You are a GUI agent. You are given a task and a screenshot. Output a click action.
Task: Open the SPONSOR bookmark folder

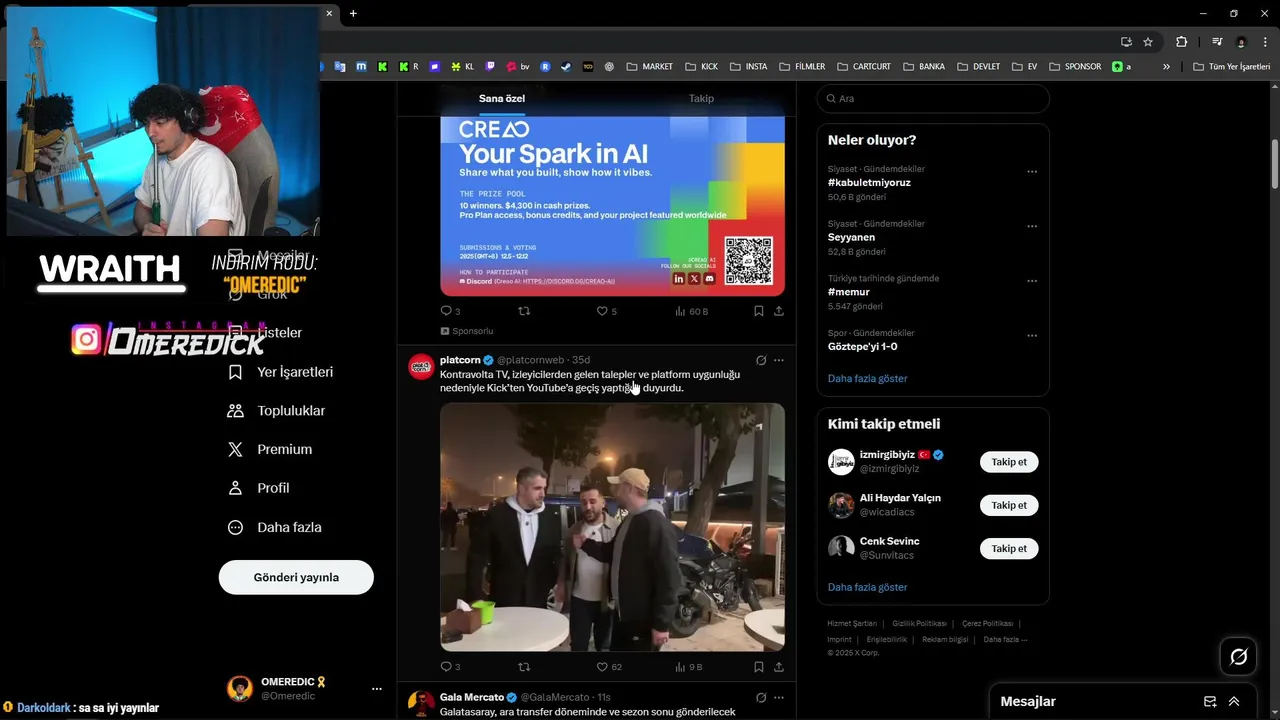tap(1075, 67)
